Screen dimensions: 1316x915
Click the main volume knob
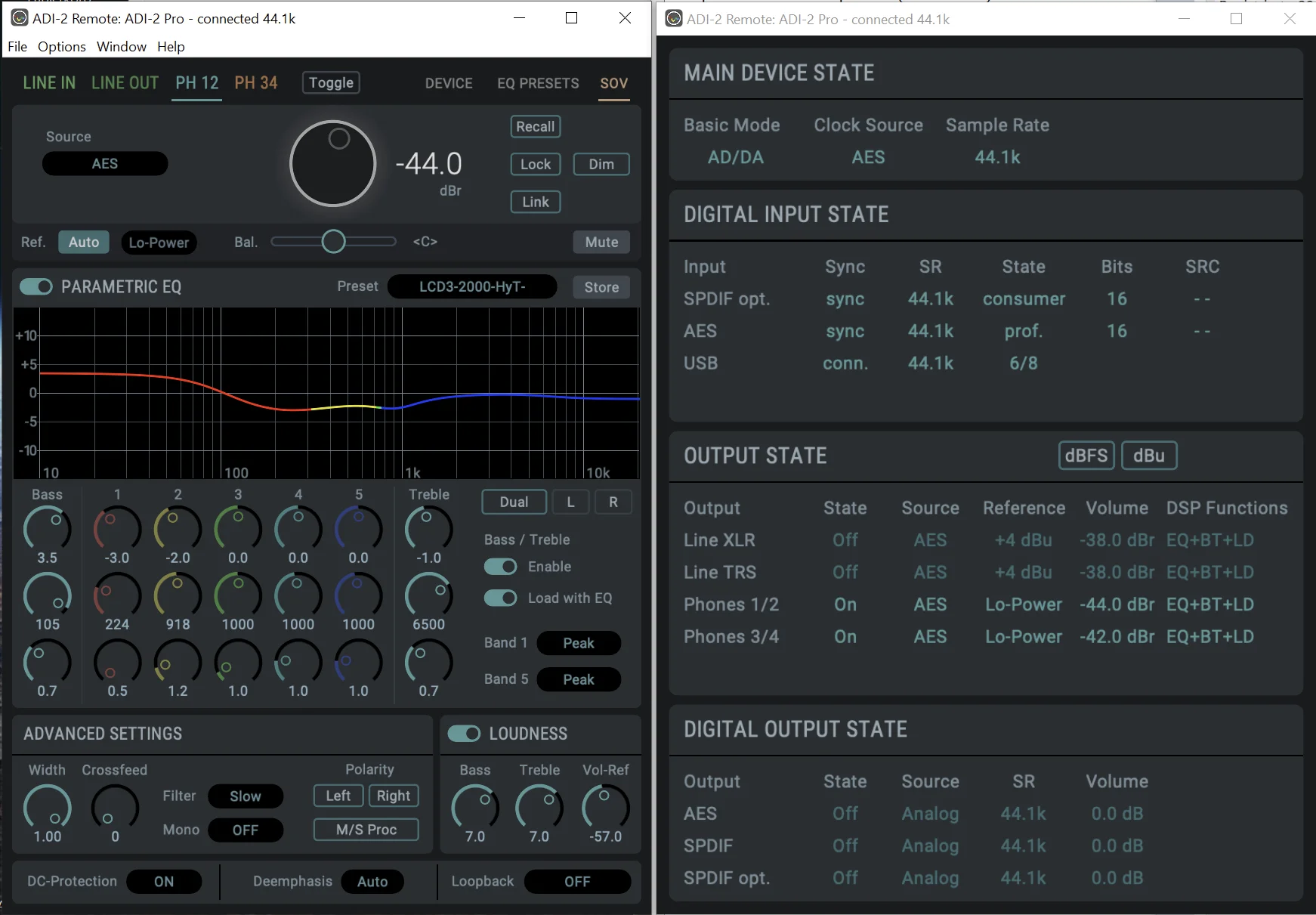333,163
